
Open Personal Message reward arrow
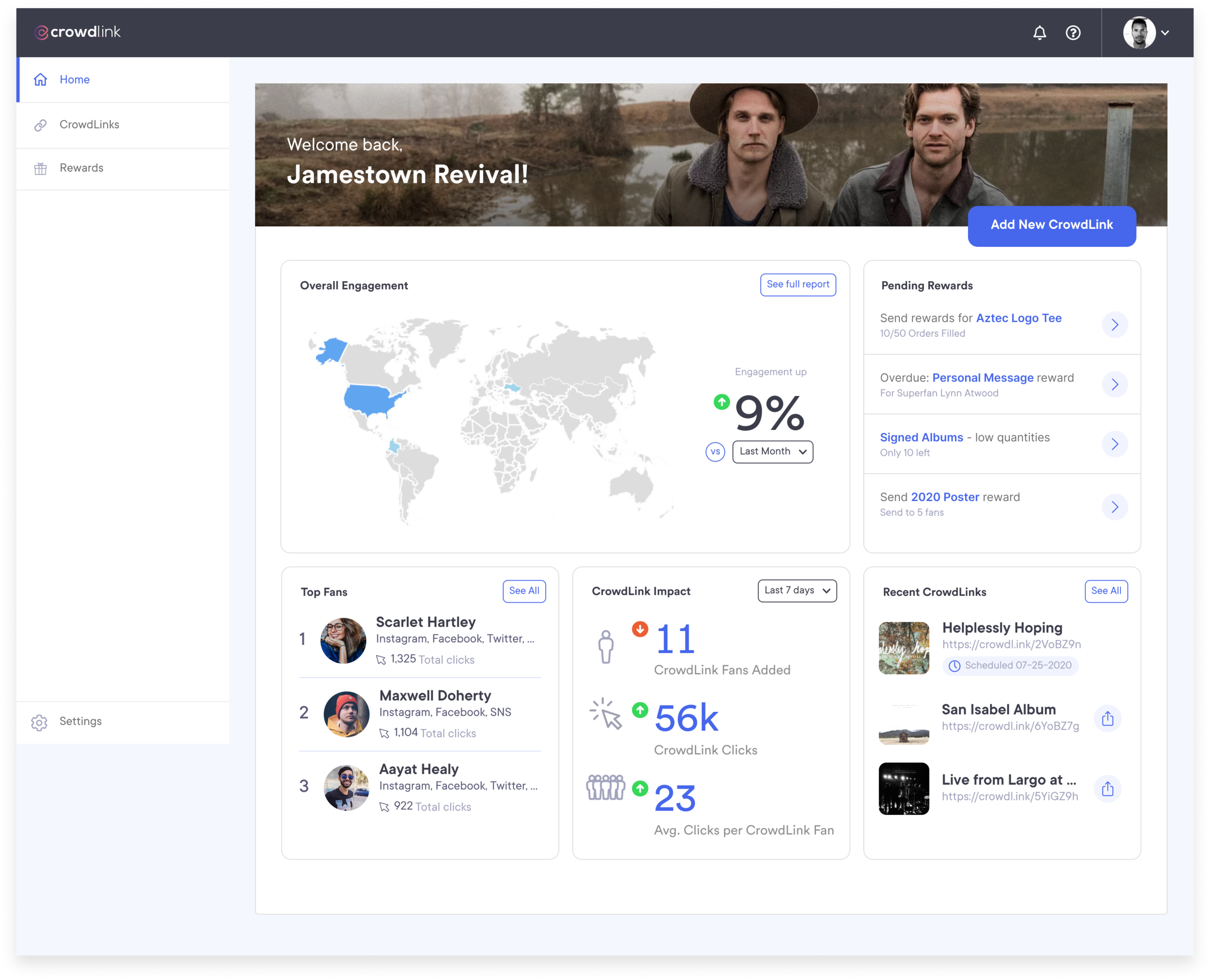point(1115,384)
